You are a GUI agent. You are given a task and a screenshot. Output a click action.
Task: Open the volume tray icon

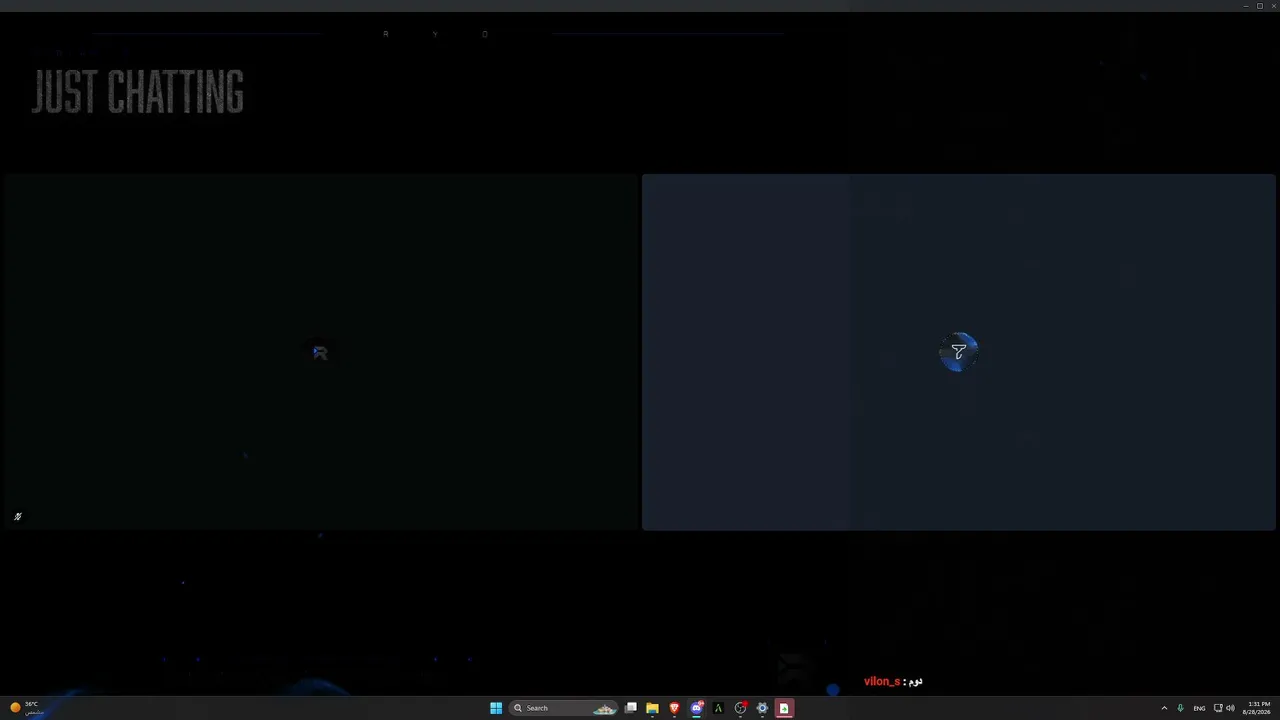(1230, 708)
